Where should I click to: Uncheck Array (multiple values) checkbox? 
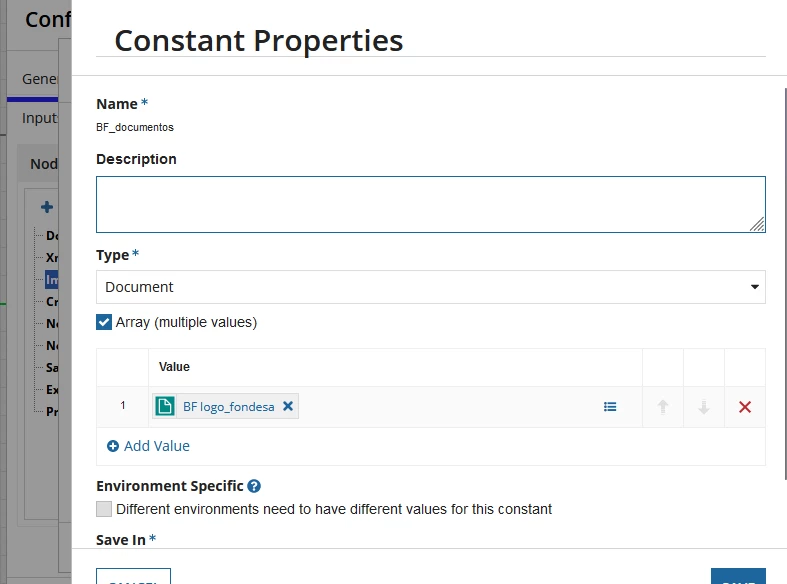[104, 322]
